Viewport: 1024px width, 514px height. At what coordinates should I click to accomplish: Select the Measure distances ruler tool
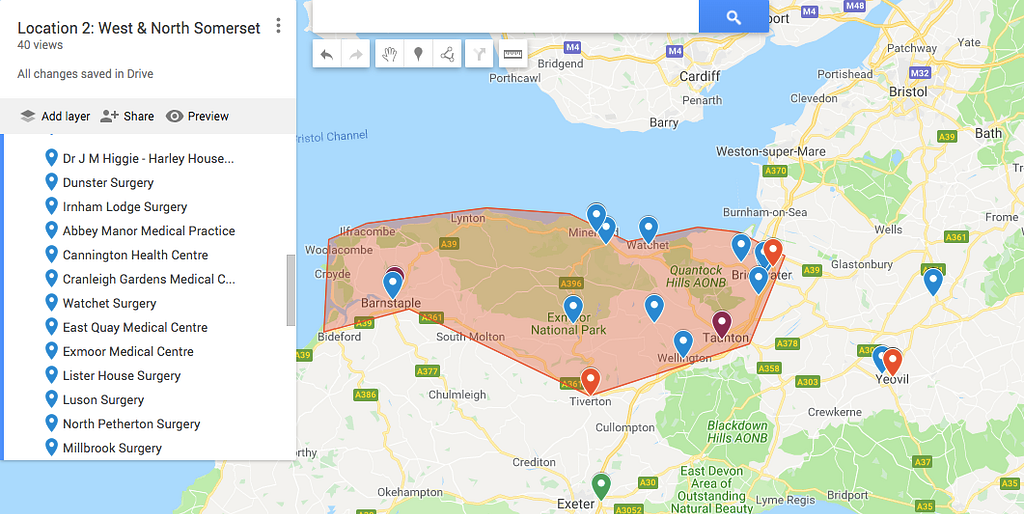513,54
